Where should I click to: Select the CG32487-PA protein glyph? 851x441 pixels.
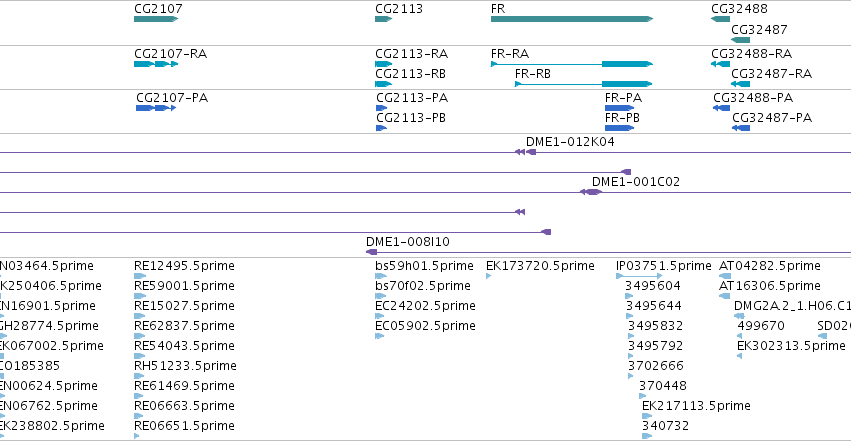click(x=741, y=128)
